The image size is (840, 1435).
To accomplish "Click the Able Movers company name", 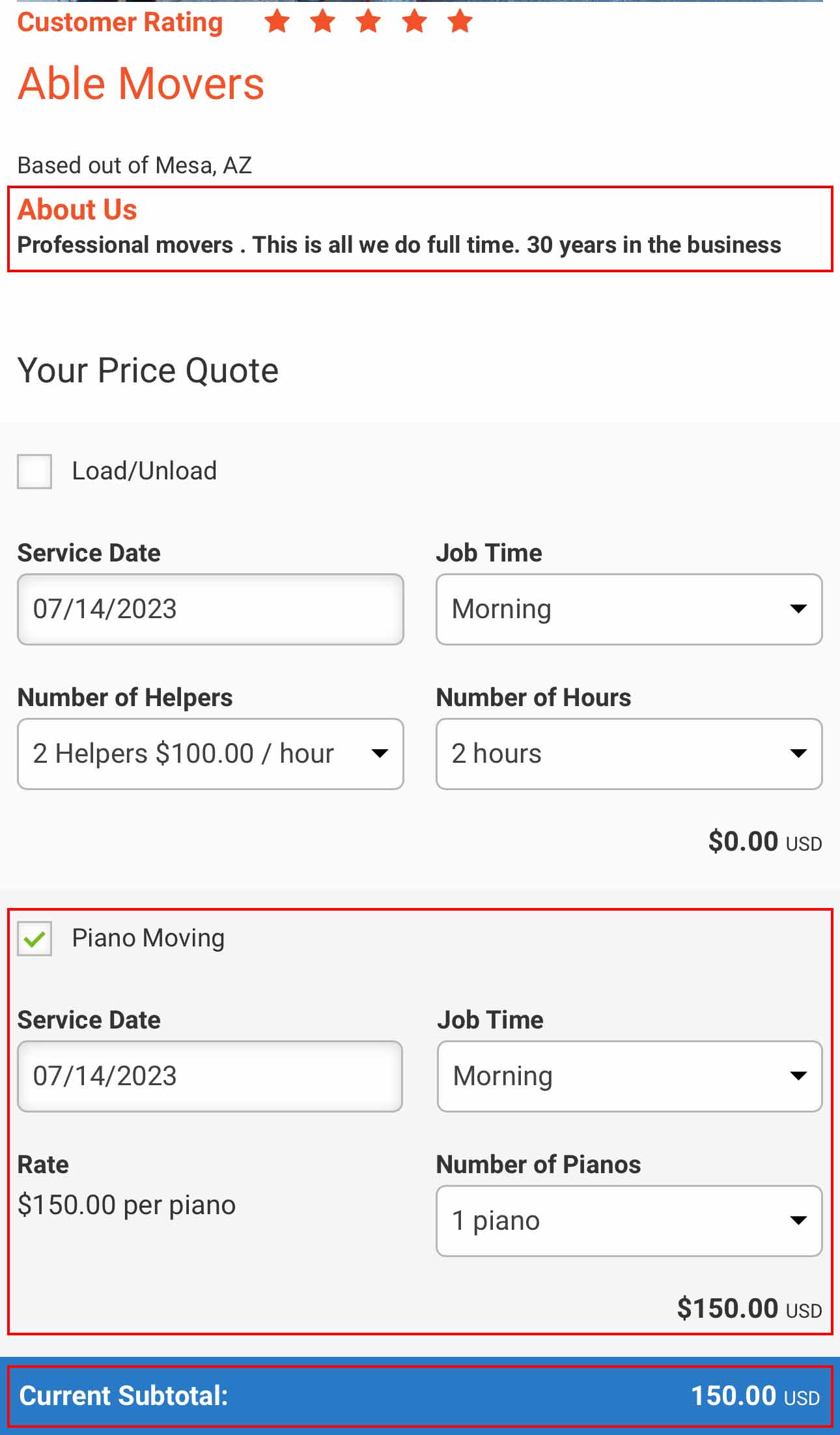I will (x=141, y=83).
